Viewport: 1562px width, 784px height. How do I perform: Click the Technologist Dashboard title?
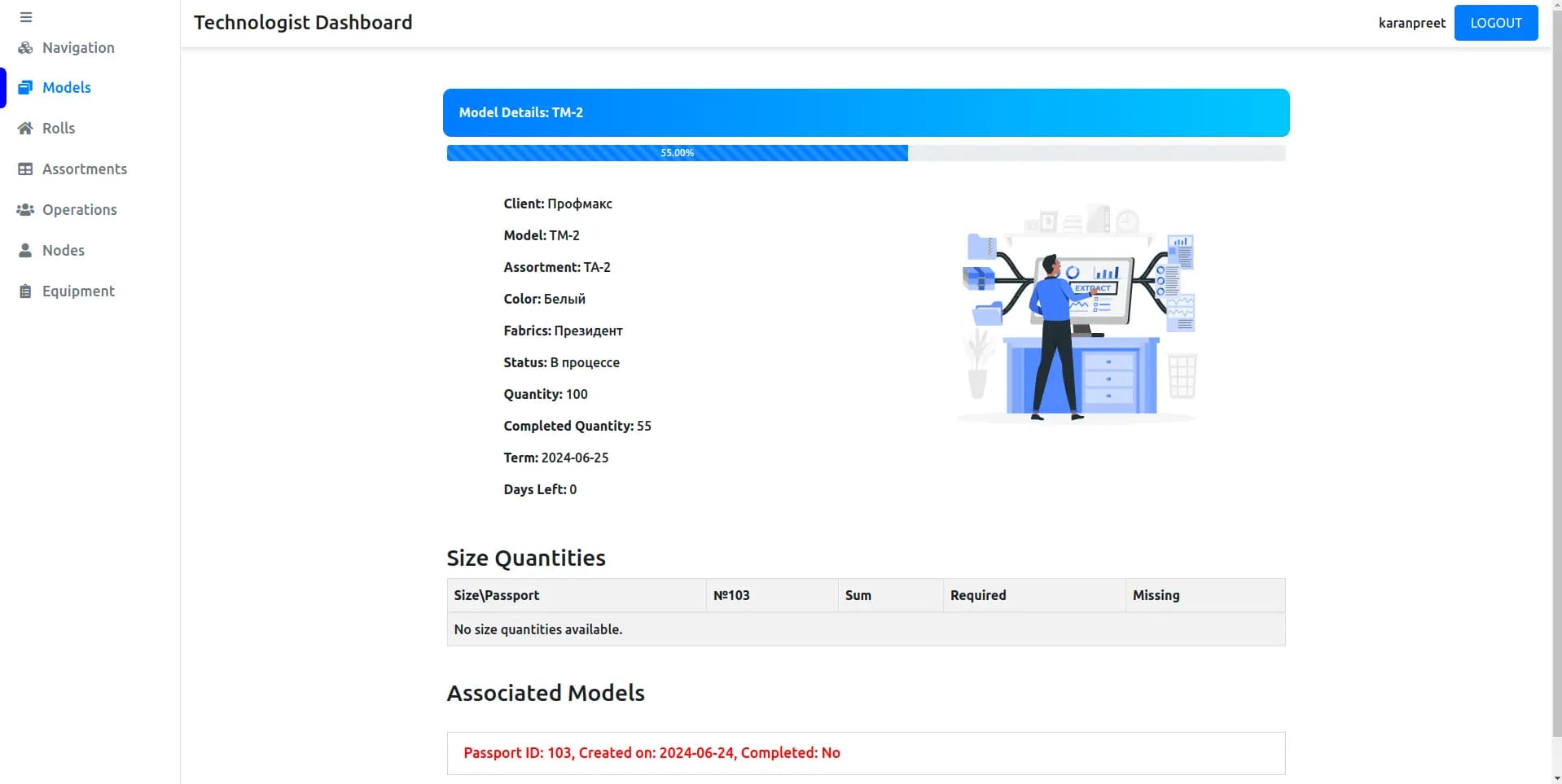coord(303,23)
